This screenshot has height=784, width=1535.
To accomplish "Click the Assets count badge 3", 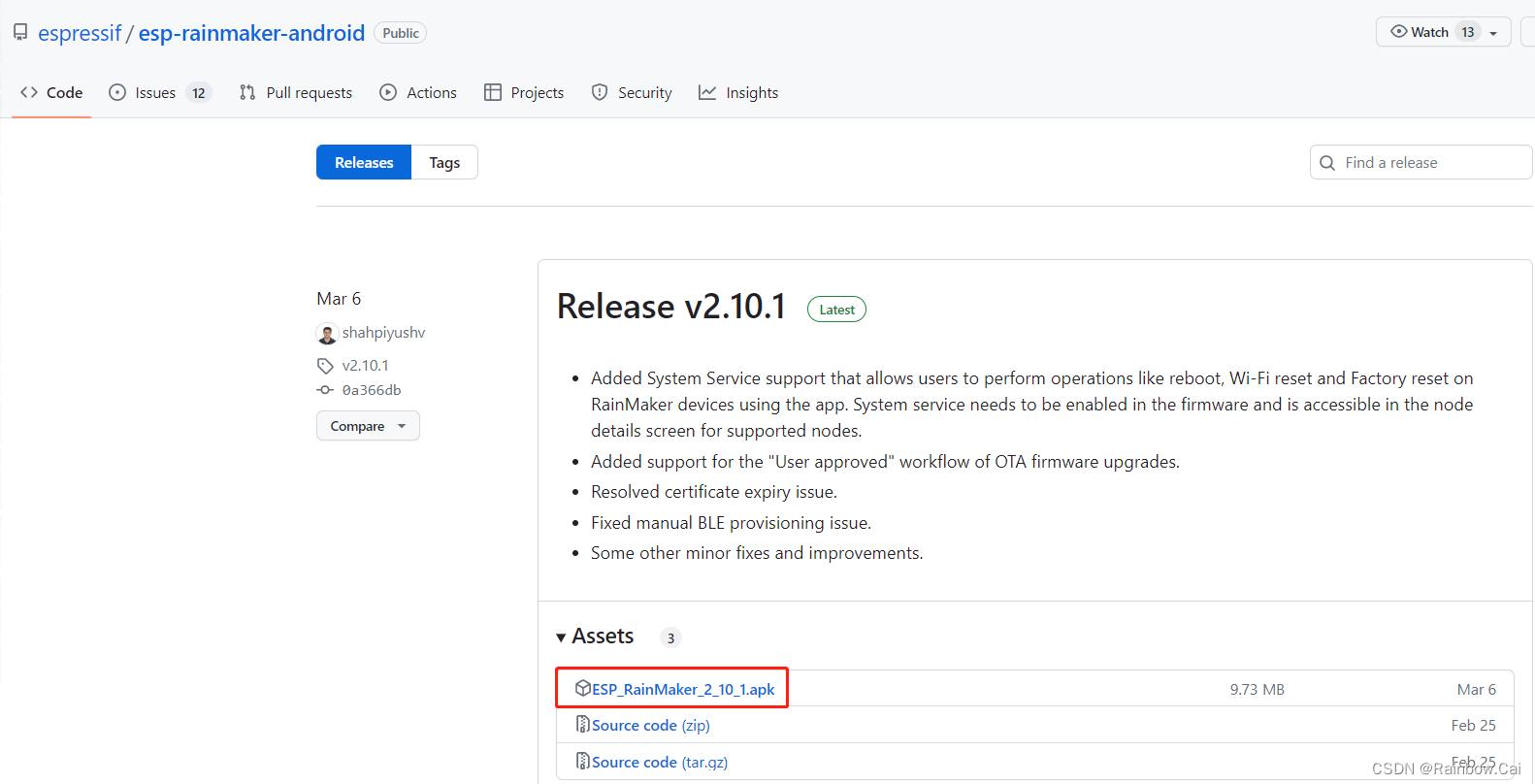I will pyautogui.click(x=670, y=637).
